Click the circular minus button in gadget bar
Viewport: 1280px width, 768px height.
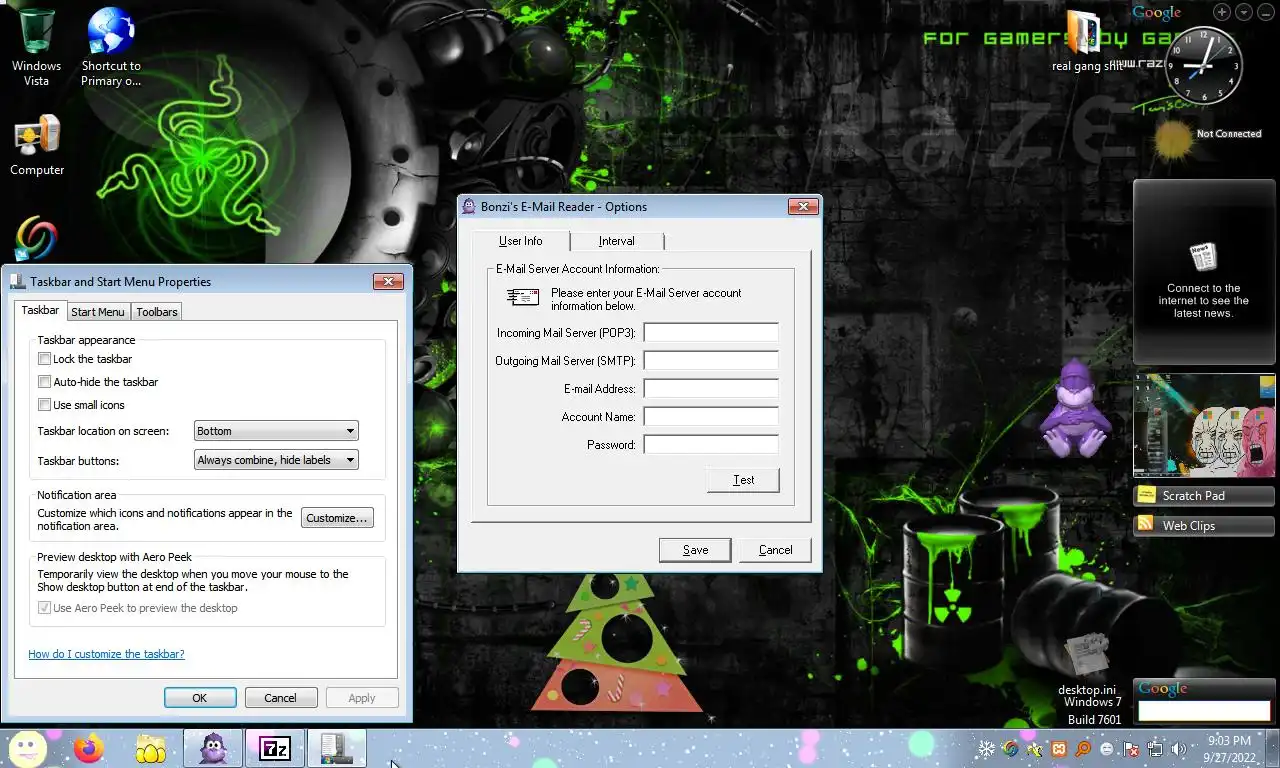[x=1266, y=12]
